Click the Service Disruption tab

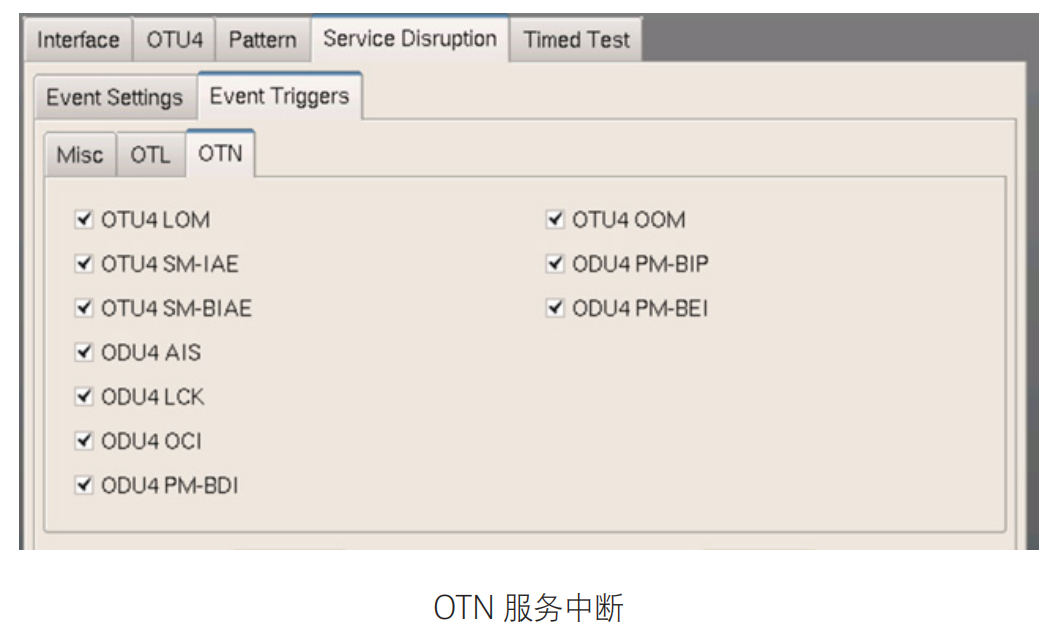pos(410,39)
